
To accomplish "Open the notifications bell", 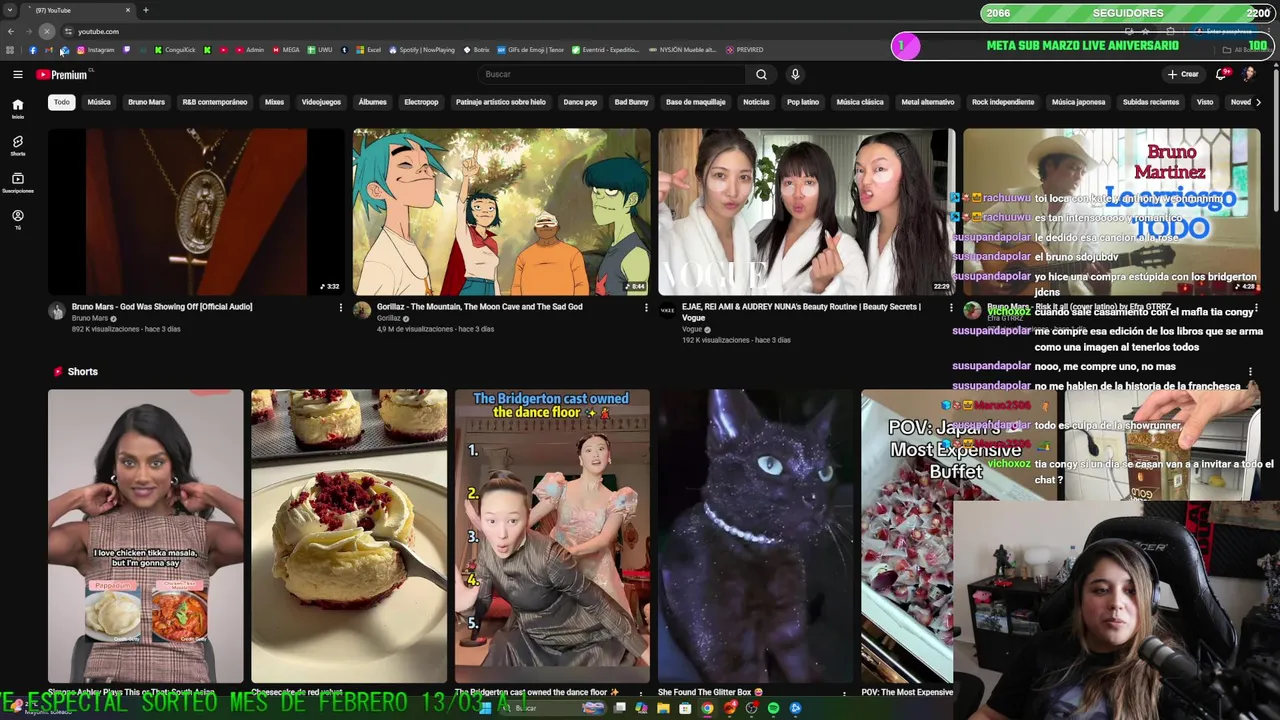I will [1221, 74].
